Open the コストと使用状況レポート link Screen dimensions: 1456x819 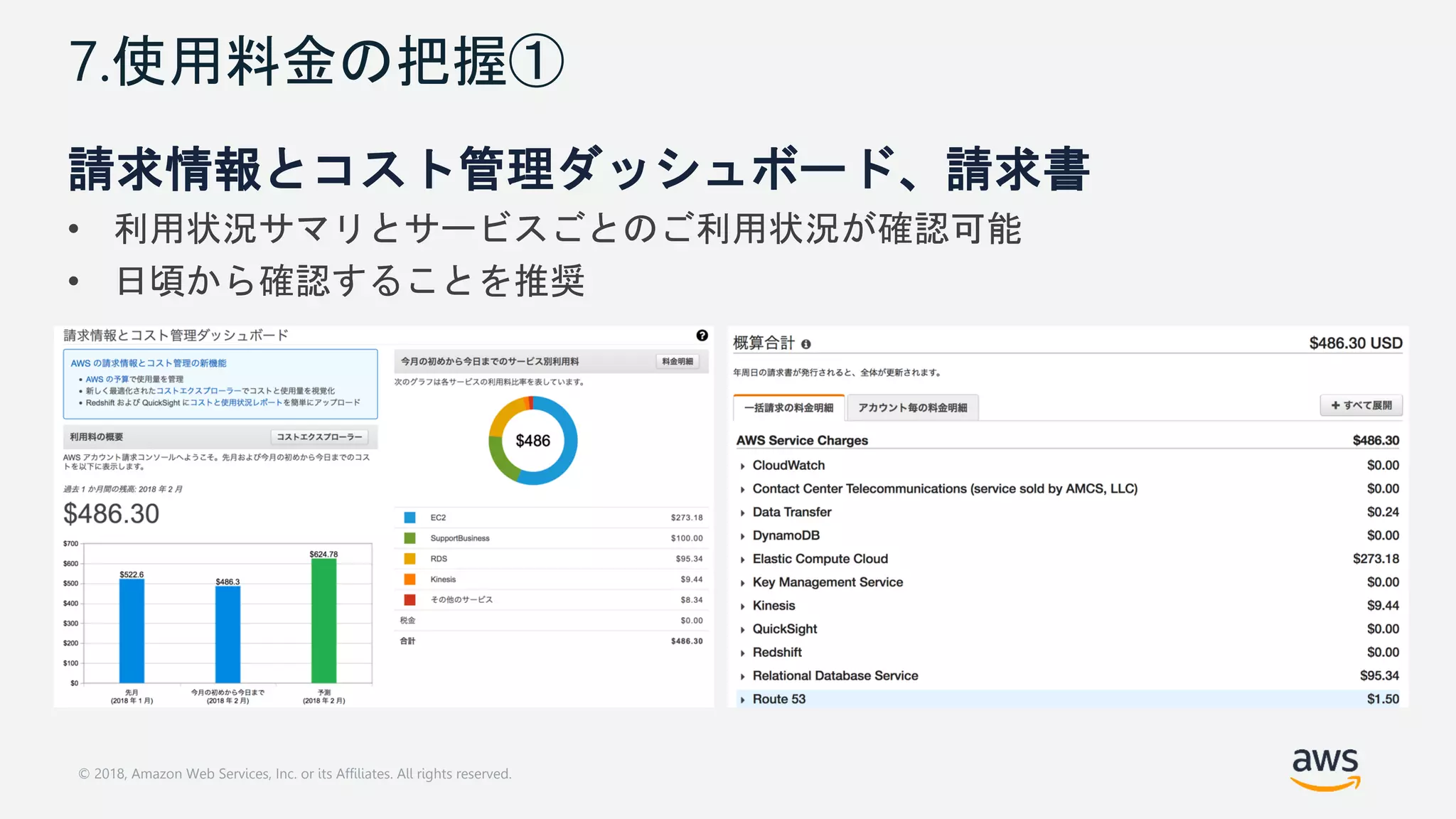coord(237,402)
